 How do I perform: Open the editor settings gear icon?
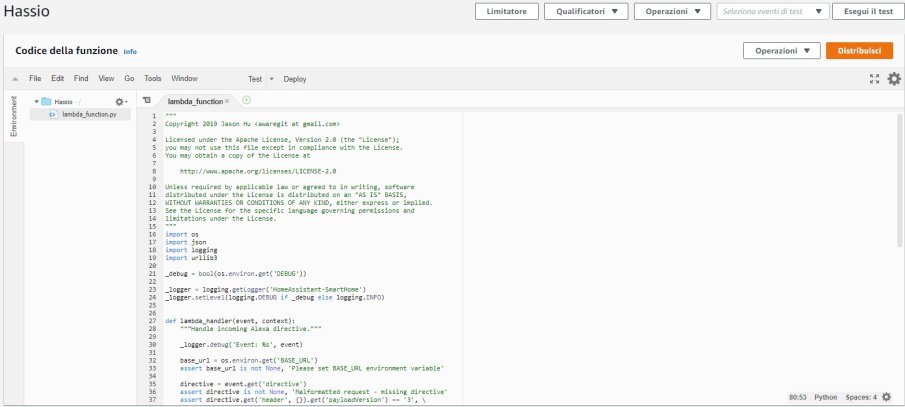click(x=893, y=79)
